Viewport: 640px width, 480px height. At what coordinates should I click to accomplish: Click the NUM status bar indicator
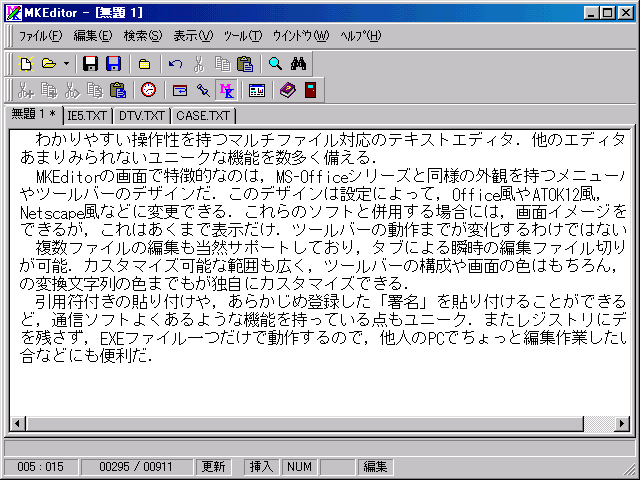[299, 467]
